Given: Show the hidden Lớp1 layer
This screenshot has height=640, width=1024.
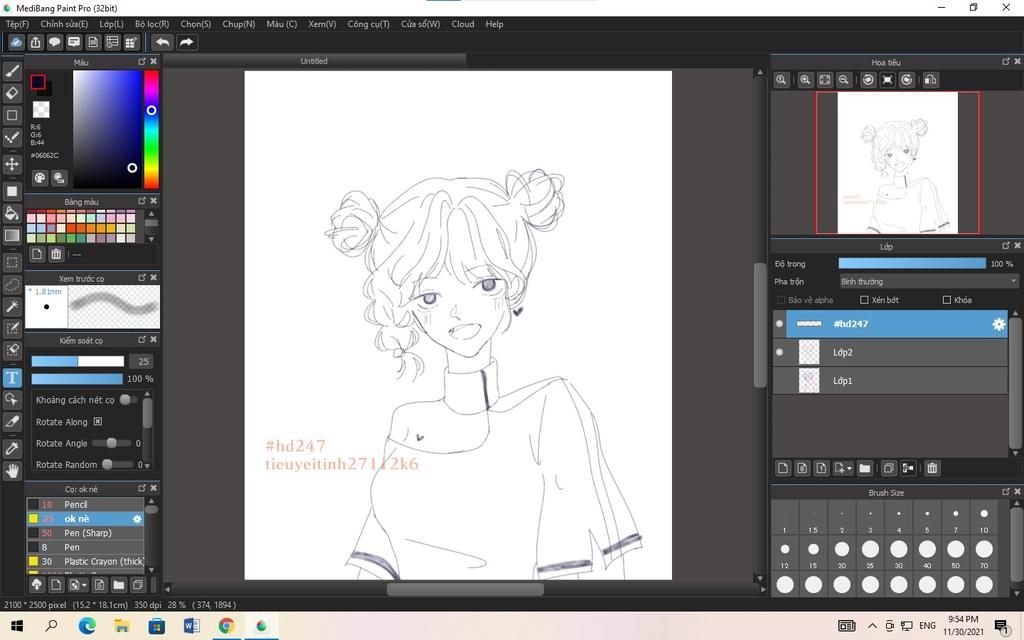Looking at the screenshot, I should pyautogui.click(x=779, y=381).
